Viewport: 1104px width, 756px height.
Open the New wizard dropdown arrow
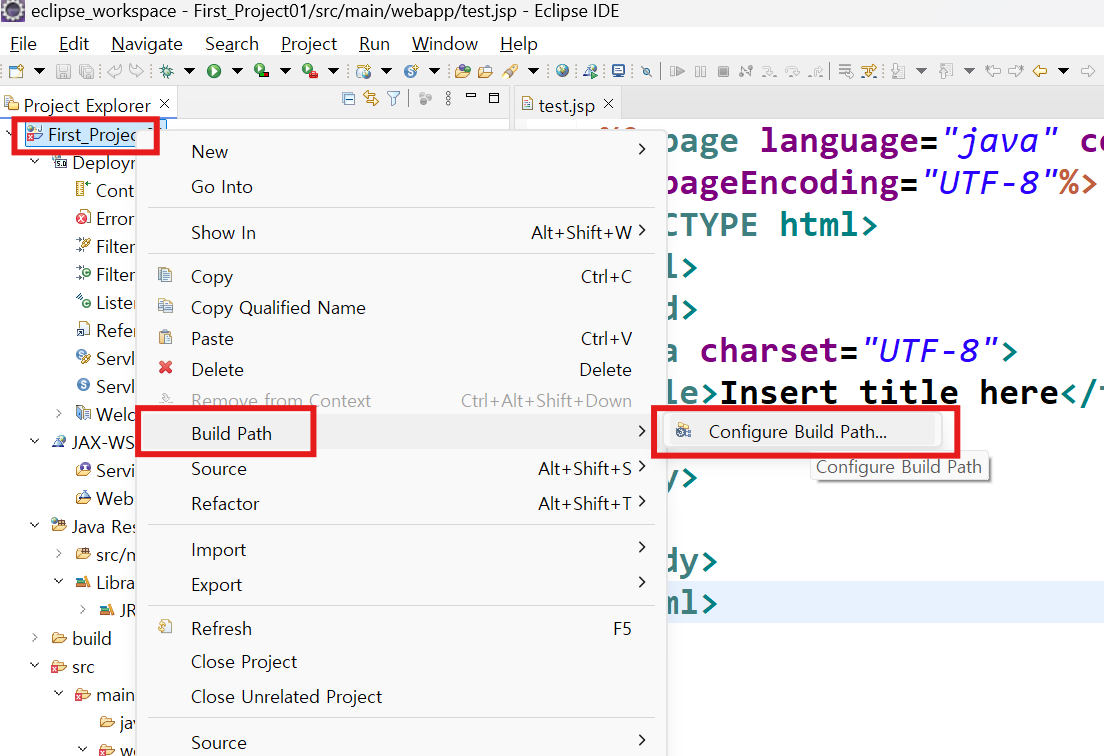(39, 71)
